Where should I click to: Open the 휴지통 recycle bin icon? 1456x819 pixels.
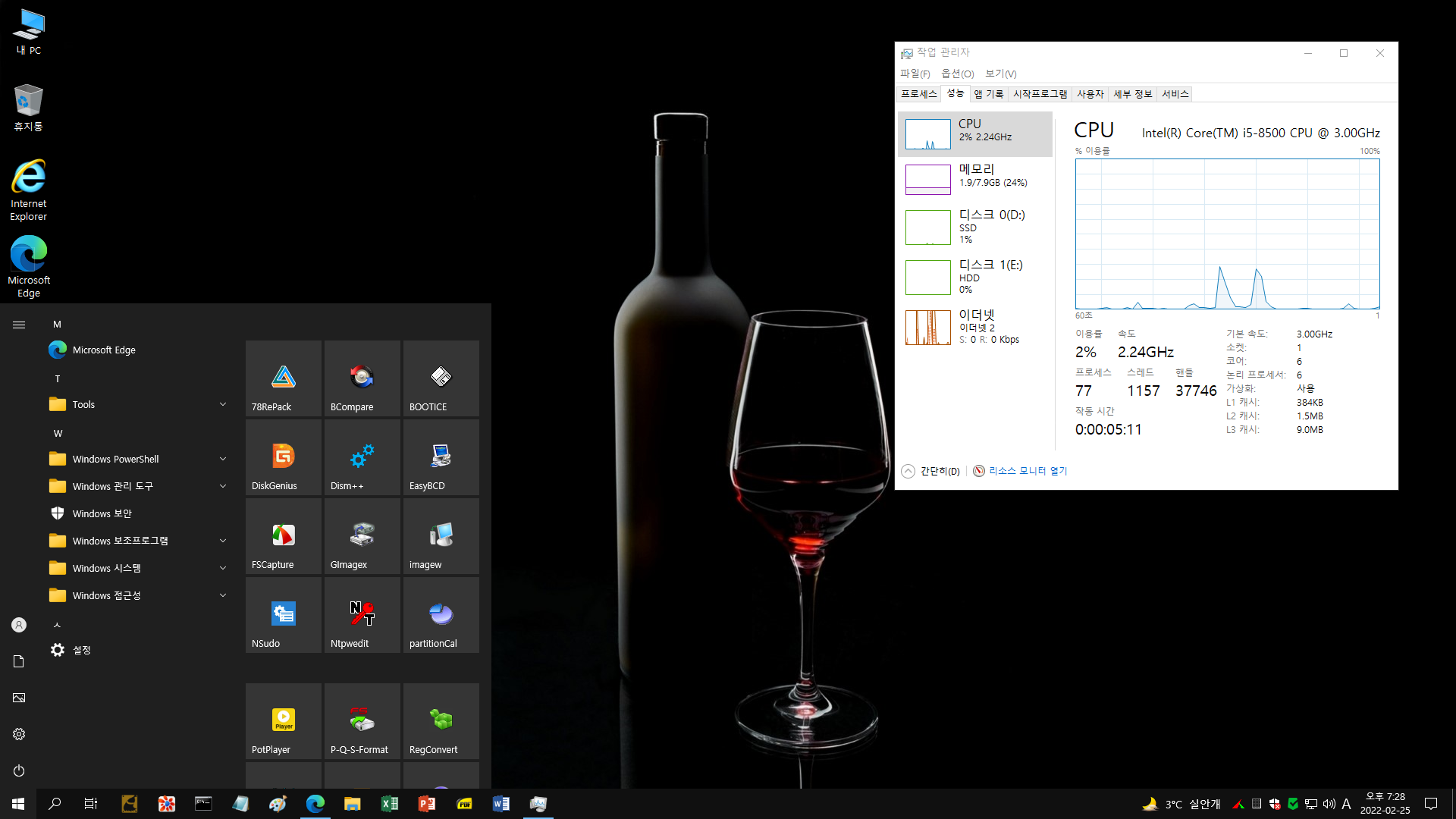(x=29, y=108)
